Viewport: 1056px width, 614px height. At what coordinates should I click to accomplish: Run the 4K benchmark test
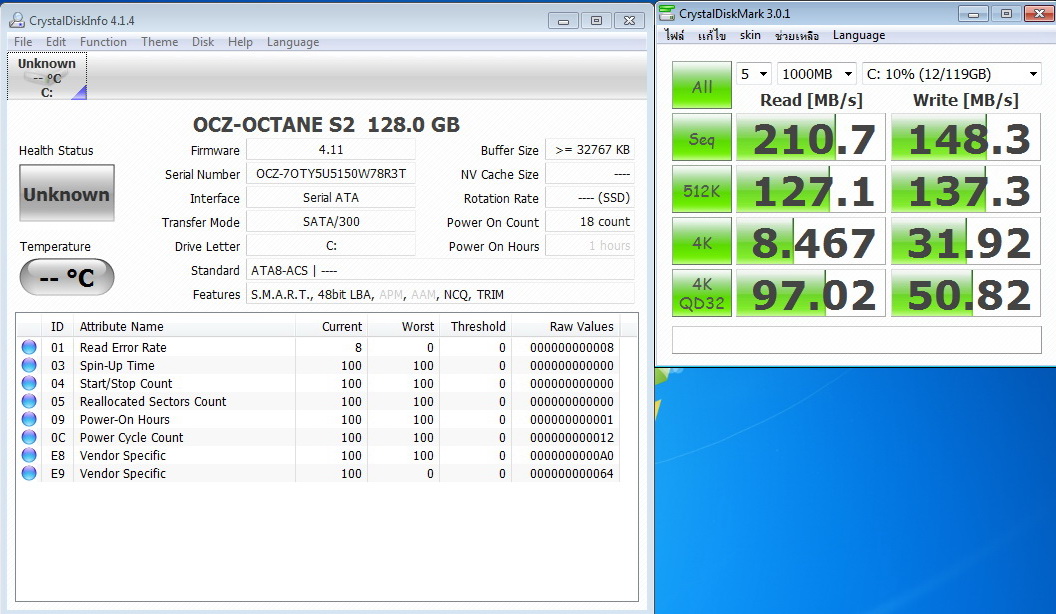[x=702, y=242]
